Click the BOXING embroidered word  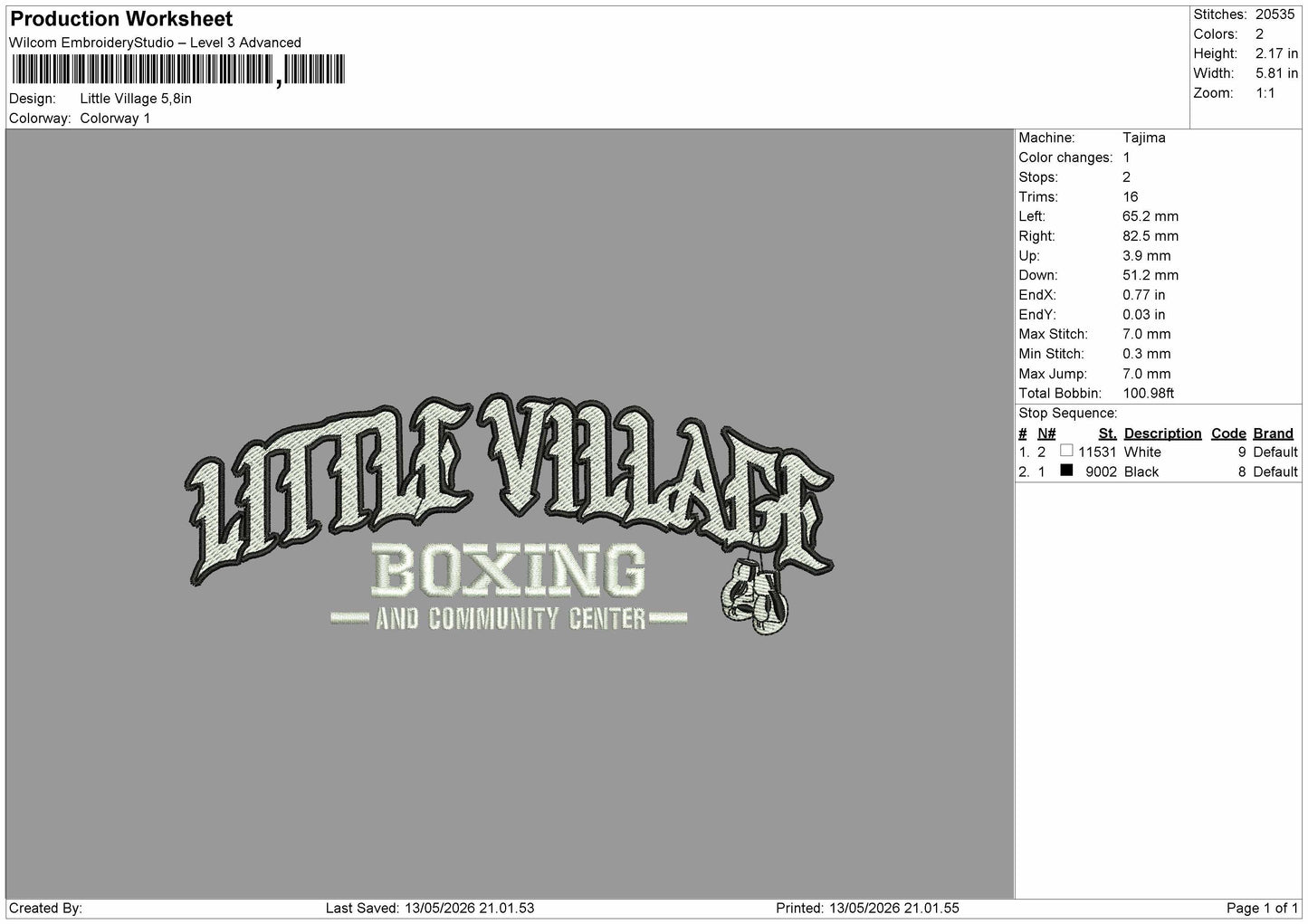click(x=510, y=571)
